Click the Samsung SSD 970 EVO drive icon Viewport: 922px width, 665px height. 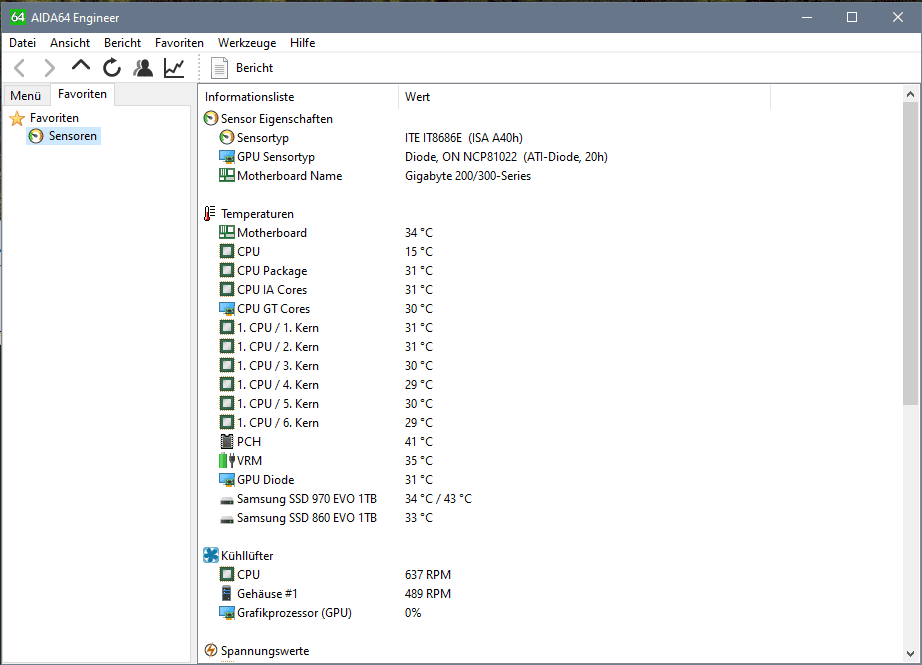point(226,500)
